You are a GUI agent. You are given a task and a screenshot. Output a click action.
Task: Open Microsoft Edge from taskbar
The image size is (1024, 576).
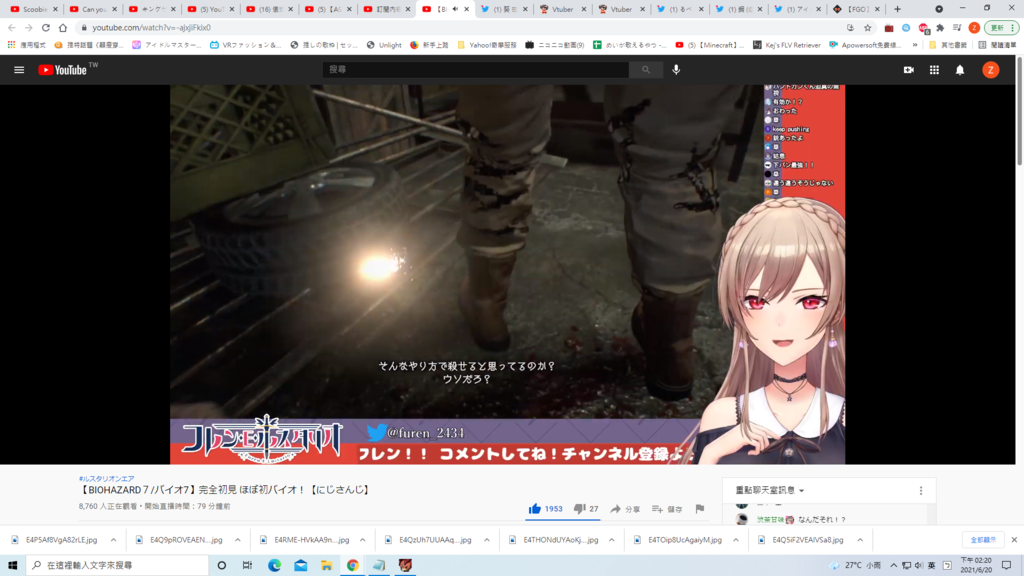click(x=274, y=565)
